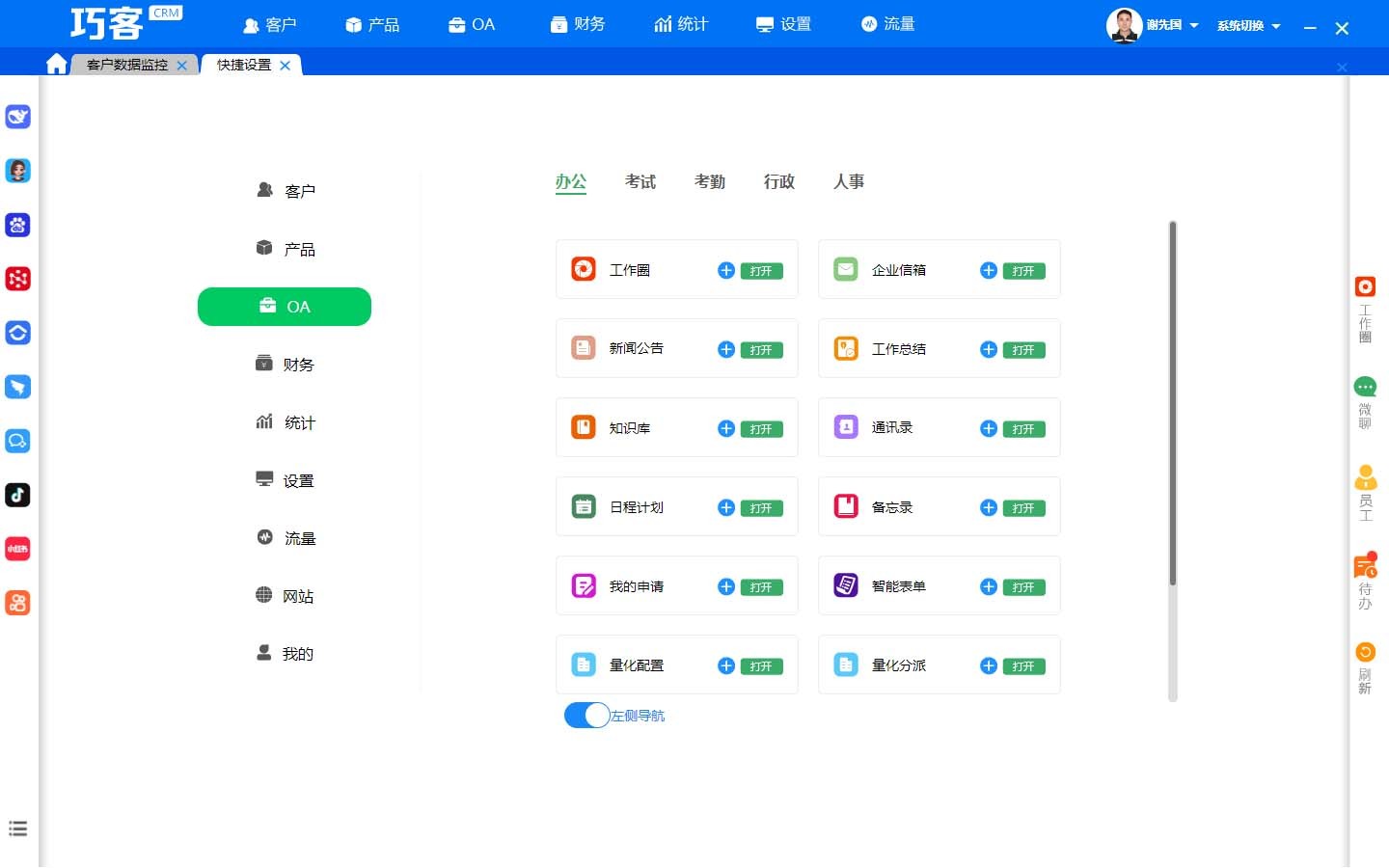
Task: Open the 财务 top menu
Action: pos(578,24)
